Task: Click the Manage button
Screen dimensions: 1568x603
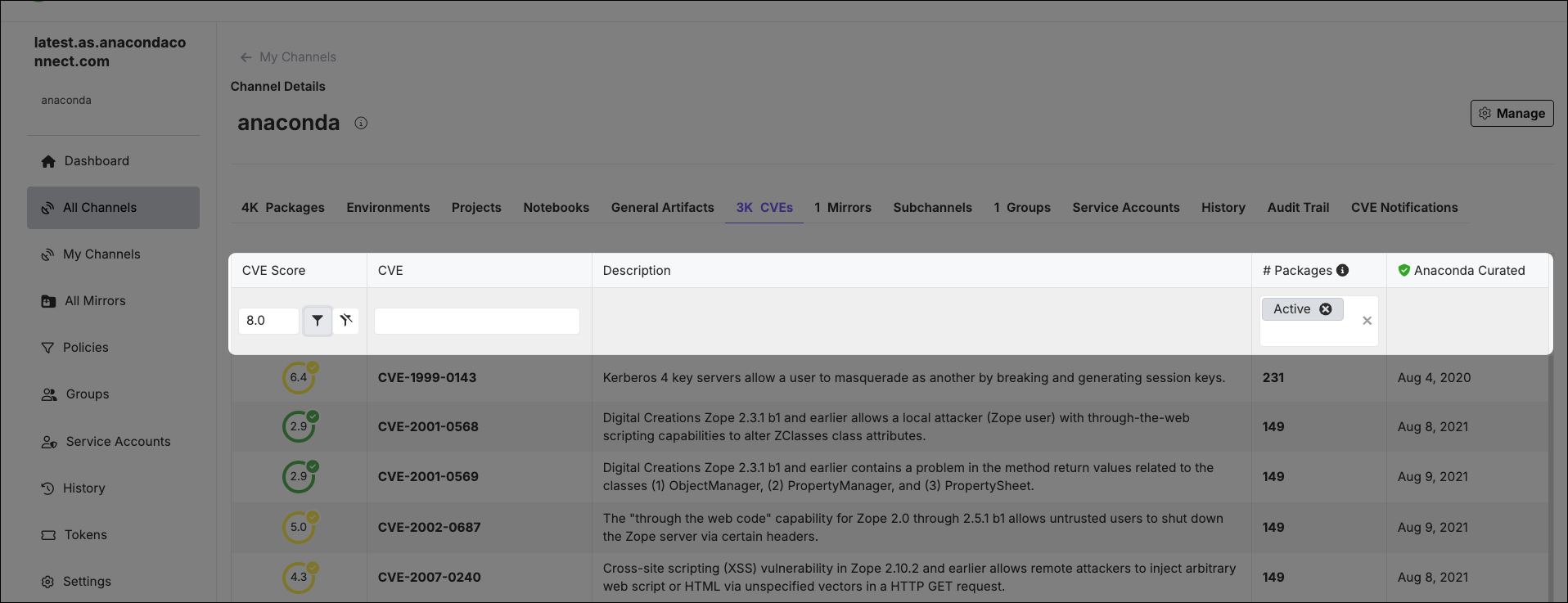Action: click(1512, 114)
